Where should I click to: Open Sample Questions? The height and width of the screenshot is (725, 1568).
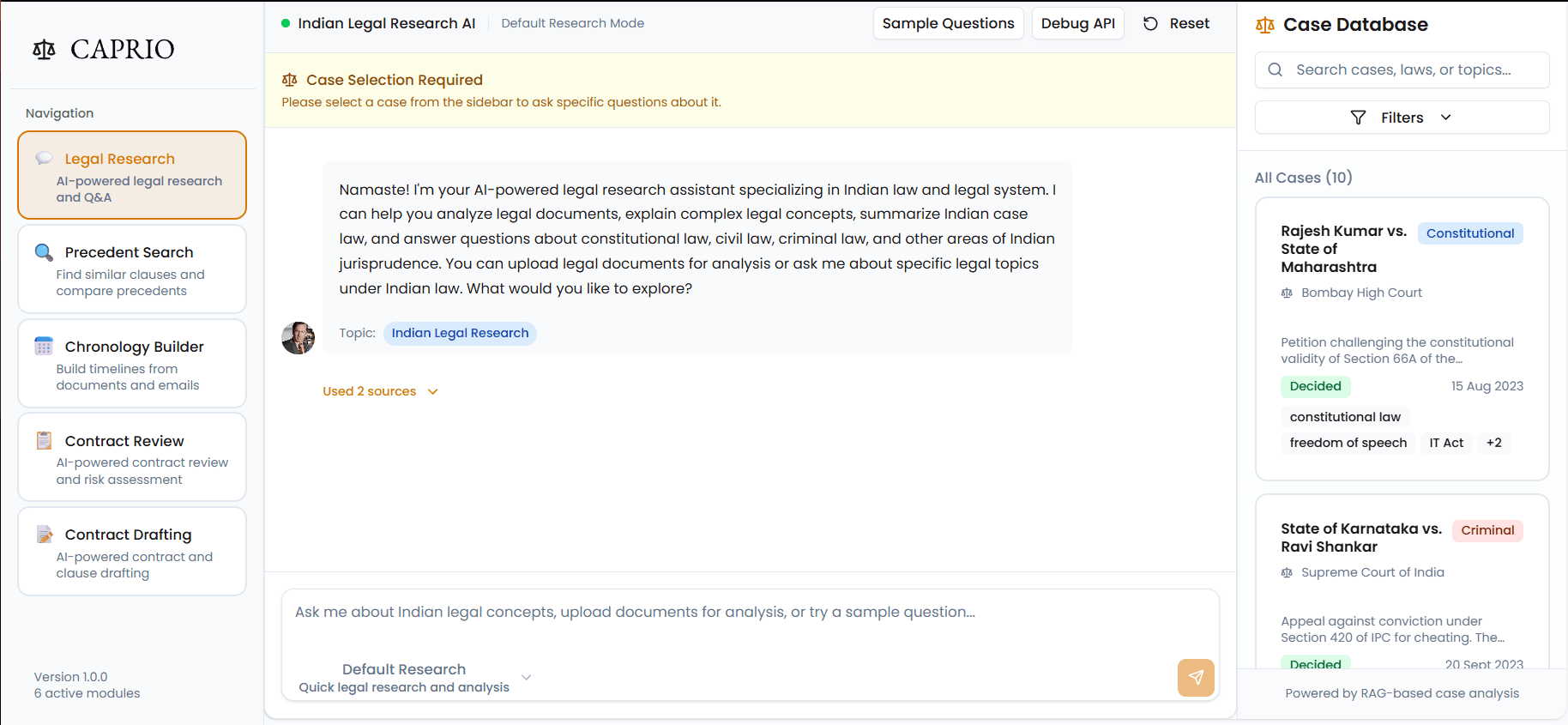click(948, 24)
